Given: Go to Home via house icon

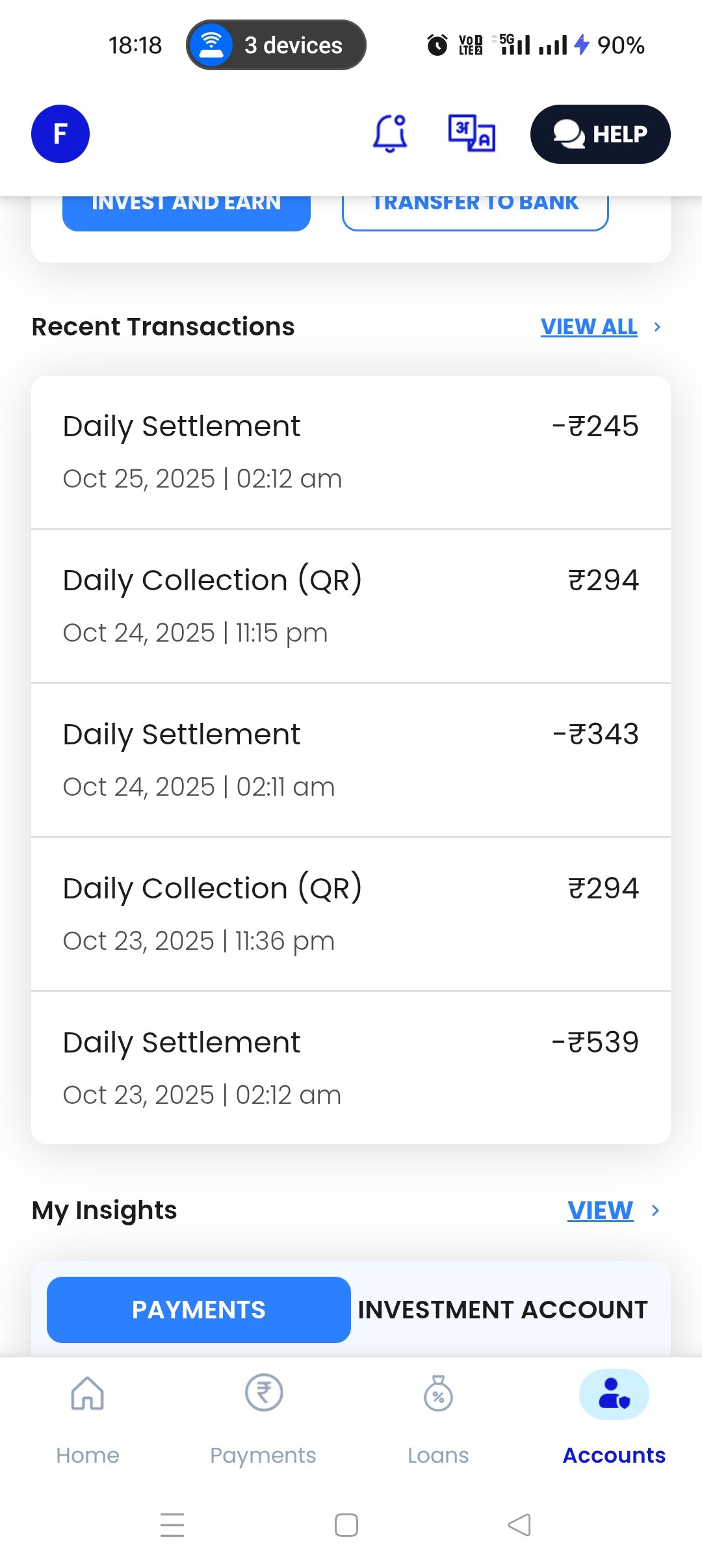Looking at the screenshot, I should click(x=88, y=1394).
